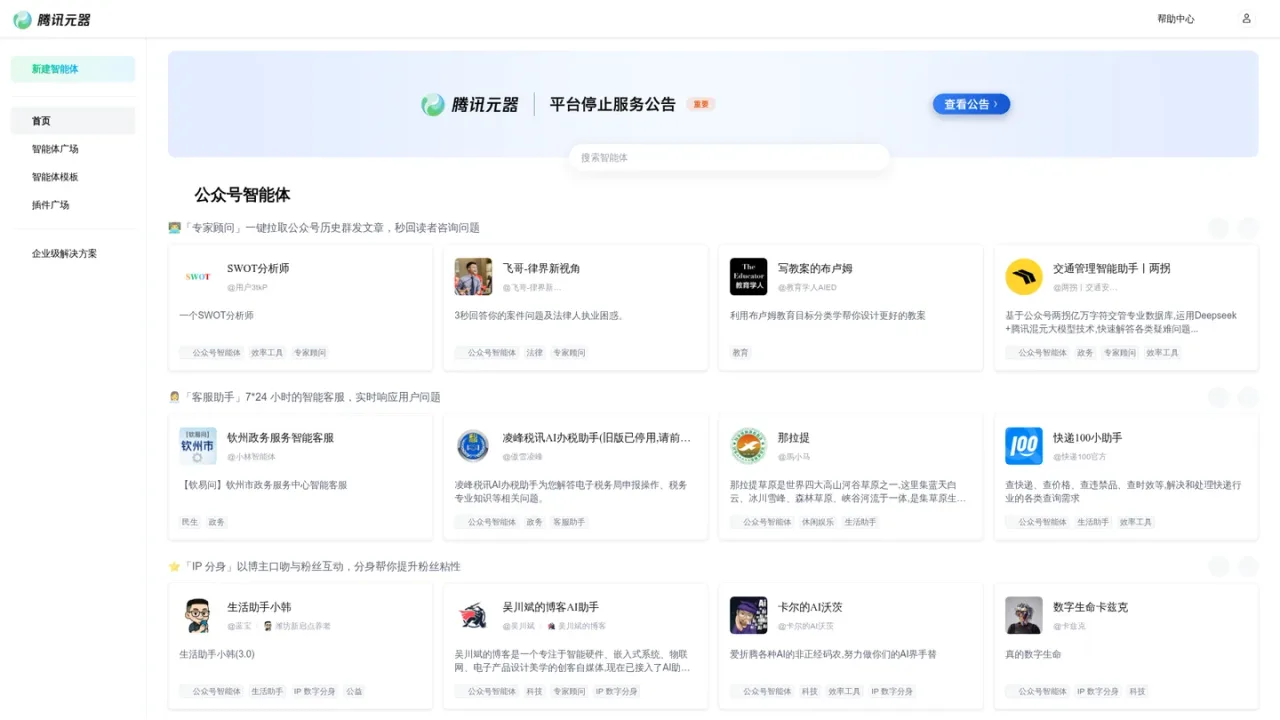Viewport: 1280px width, 720px height.
Task: Click the 法律 tag on the 飞哥 card
Action: point(535,353)
